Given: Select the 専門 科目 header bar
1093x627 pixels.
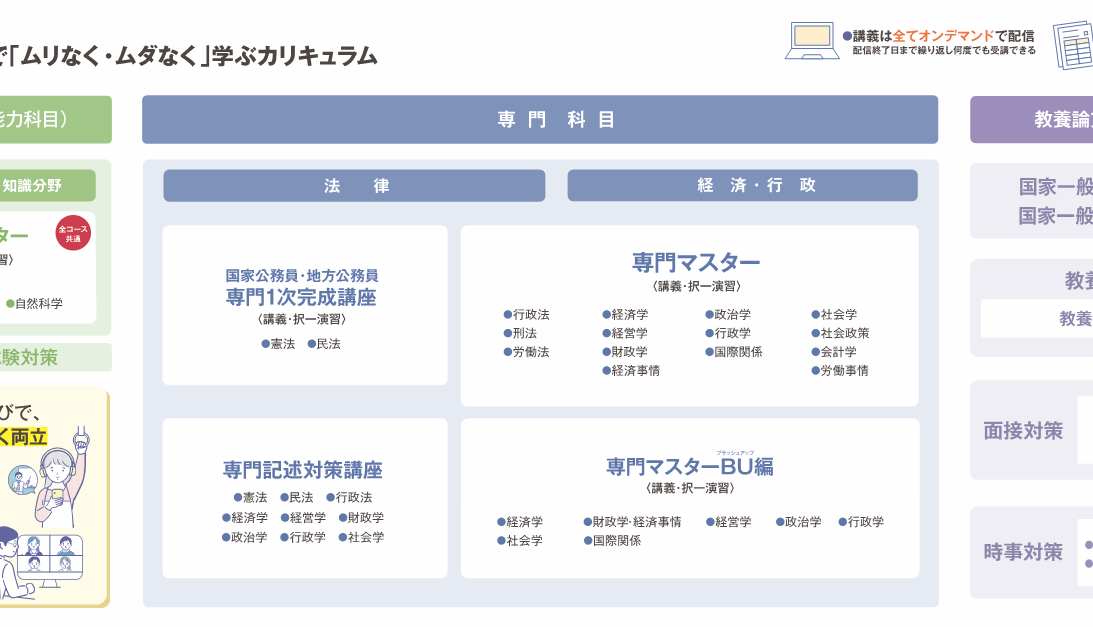Looking at the screenshot, I should click(x=540, y=120).
